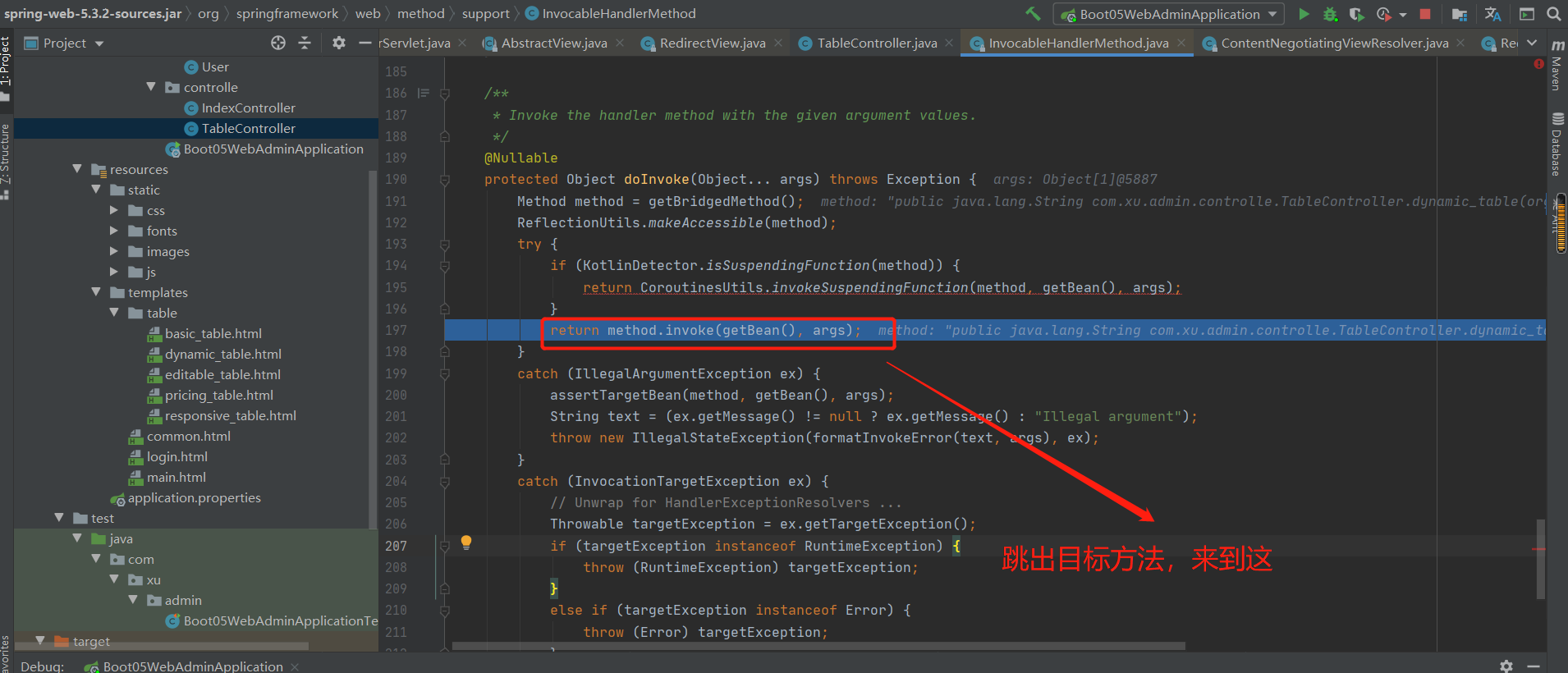Screen dimensions: 1568x673
Task: Expand the css folder
Action: (114, 210)
